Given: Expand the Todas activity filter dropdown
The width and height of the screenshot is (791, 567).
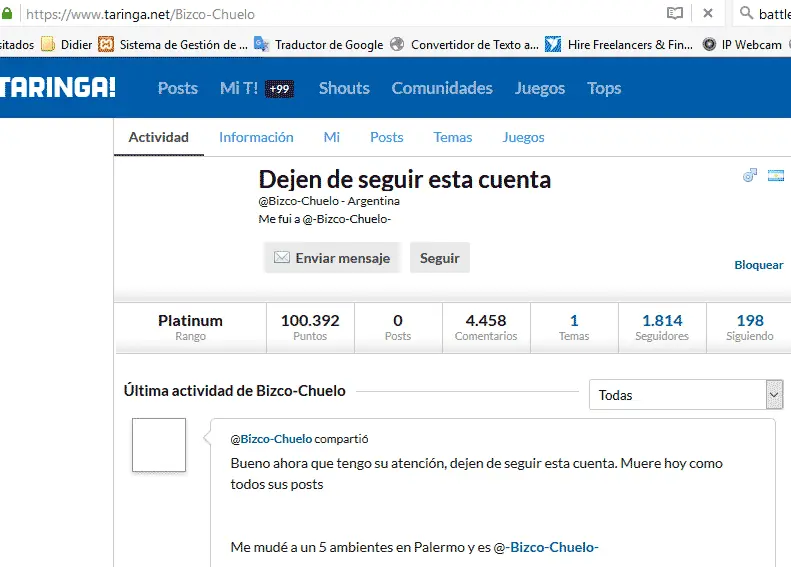Looking at the screenshot, I should pyautogui.click(x=773, y=395).
